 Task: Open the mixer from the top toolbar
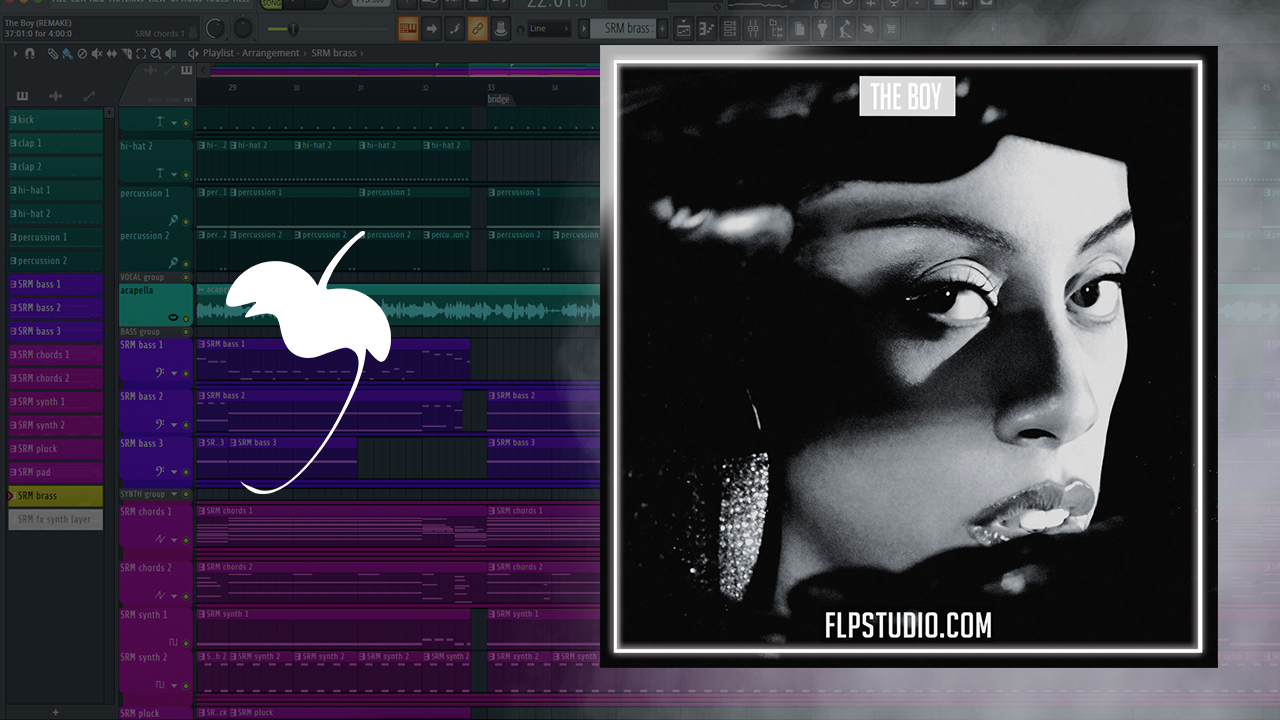752,28
